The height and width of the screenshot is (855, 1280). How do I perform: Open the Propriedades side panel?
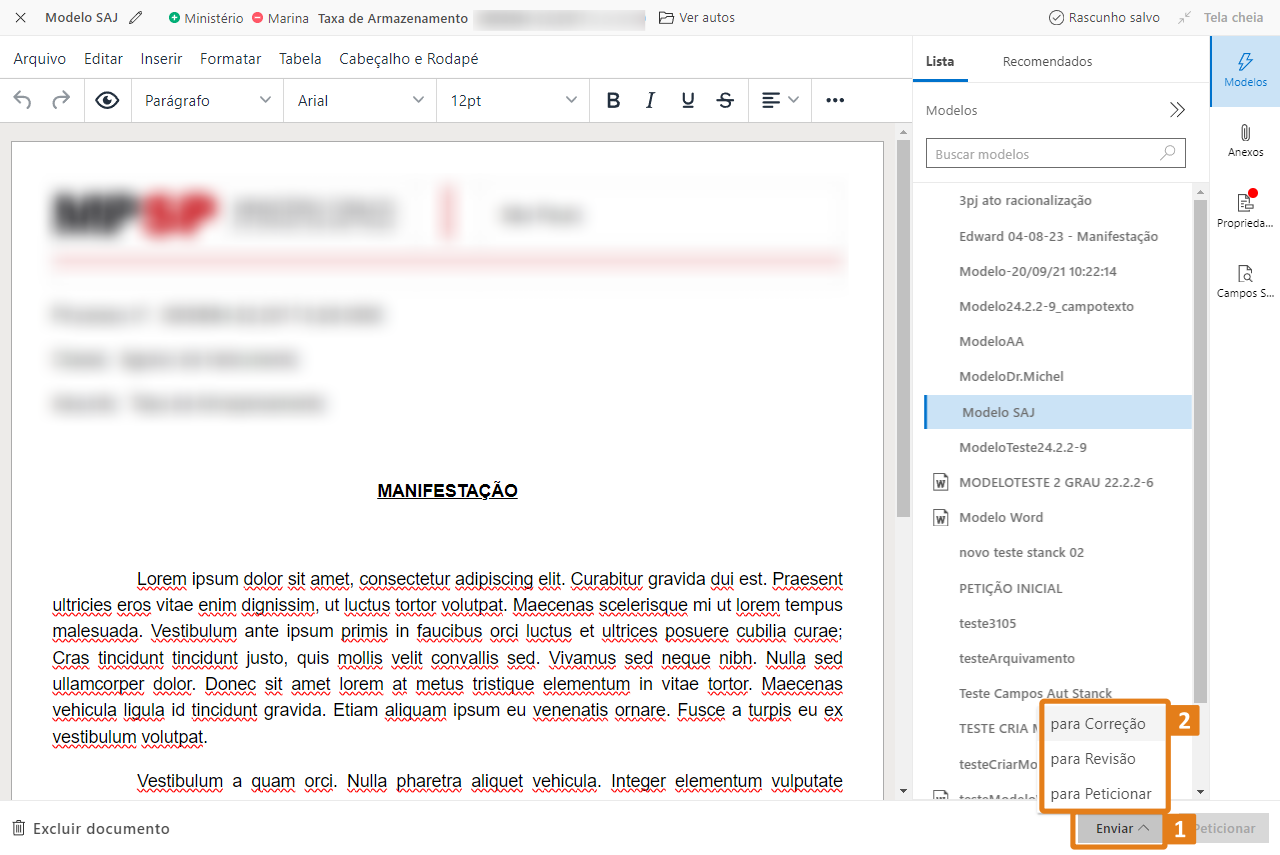1245,211
